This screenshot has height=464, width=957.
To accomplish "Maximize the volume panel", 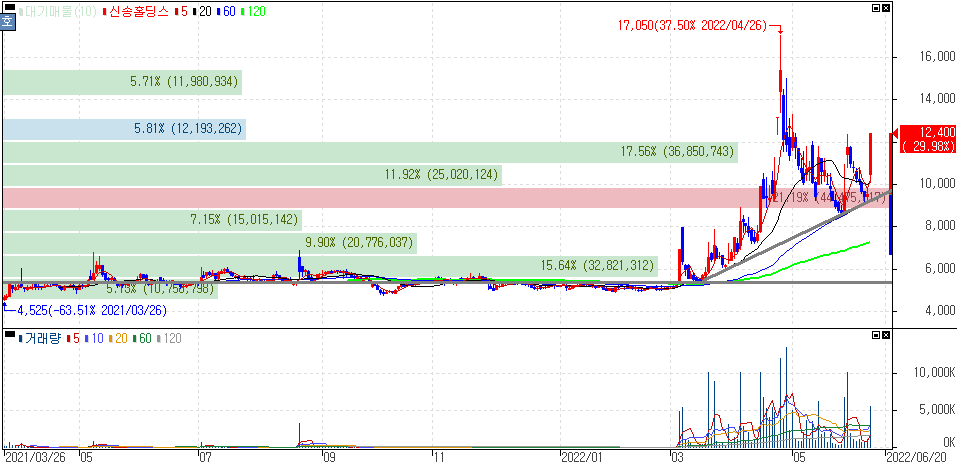I will click(876, 335).
